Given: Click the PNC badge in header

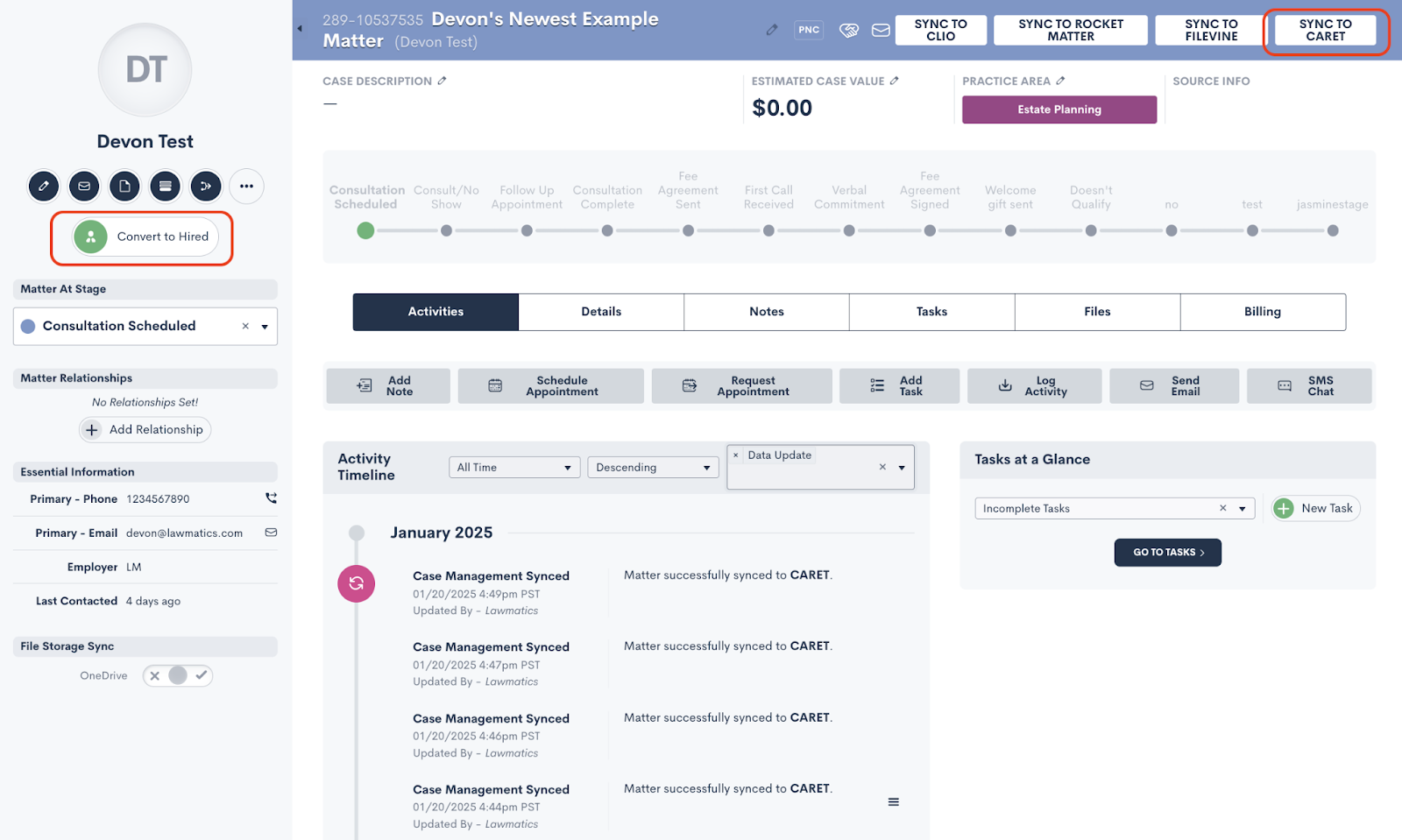Looking at the screenshot, I should click(x=809, y=30).
